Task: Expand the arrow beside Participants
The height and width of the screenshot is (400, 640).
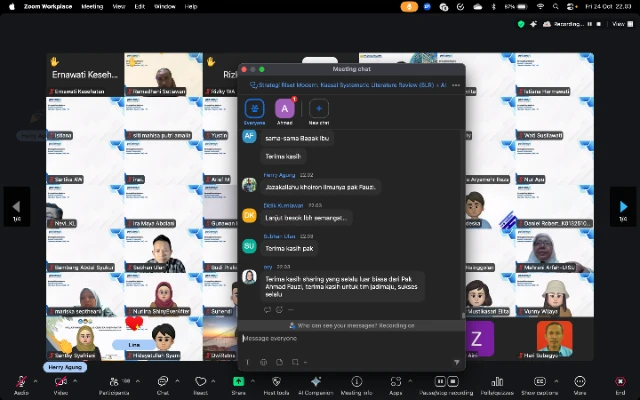Action: [138, 381]
